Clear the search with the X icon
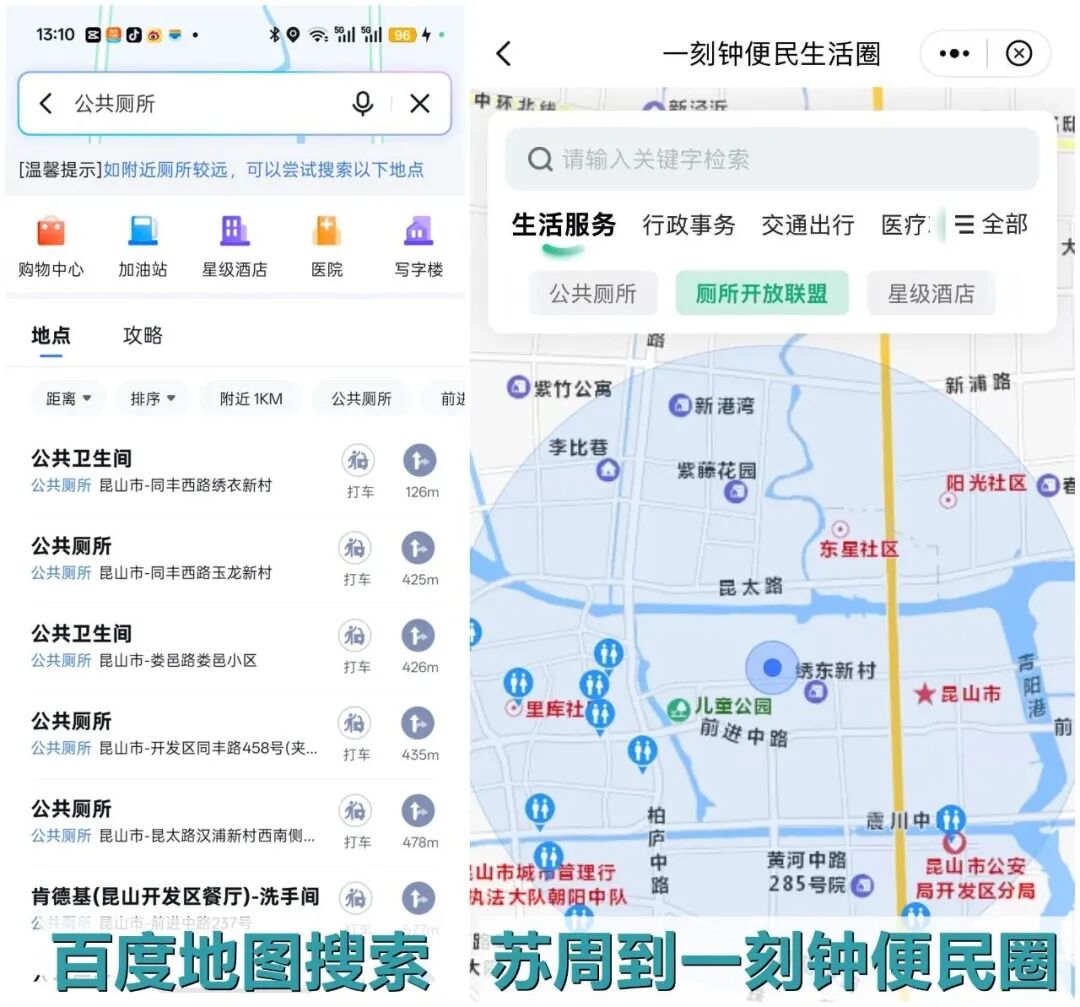 pos(420,103)
